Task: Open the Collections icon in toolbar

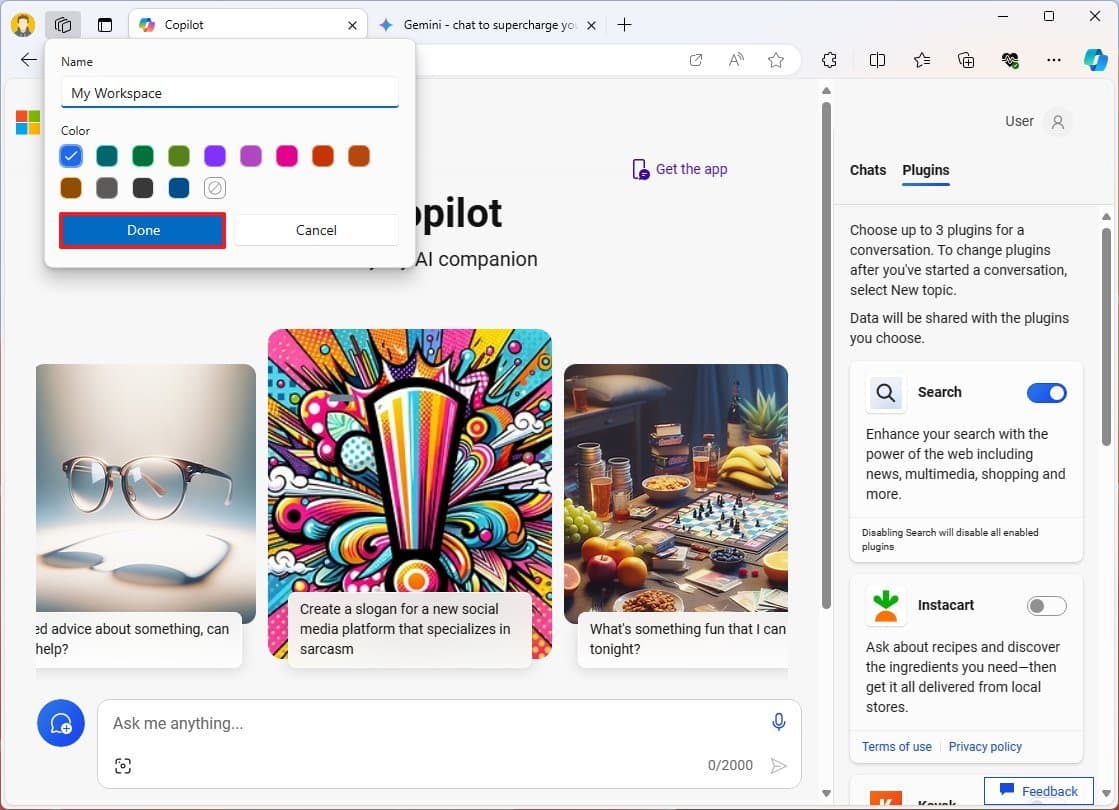Action: point(966,60)
